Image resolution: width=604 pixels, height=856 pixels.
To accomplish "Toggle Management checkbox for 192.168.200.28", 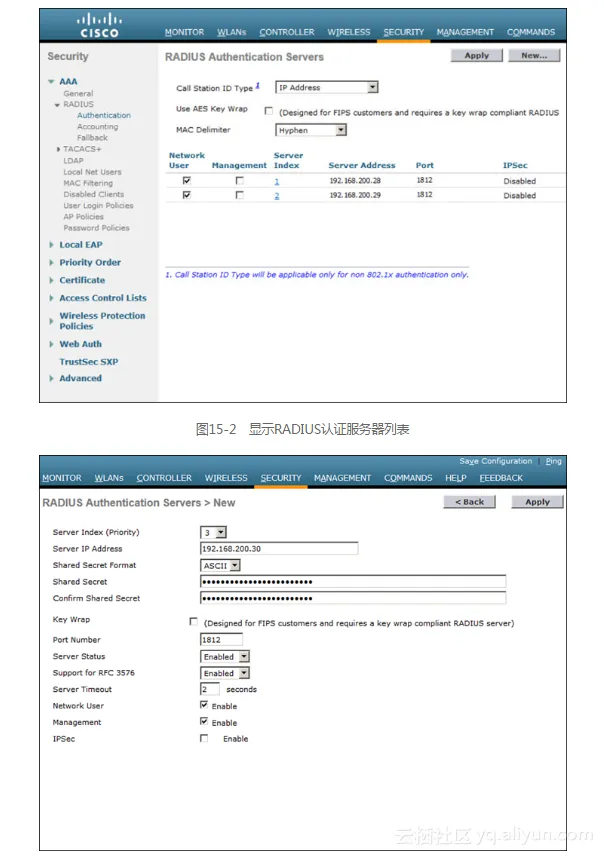I will click(x=239, y=180).
